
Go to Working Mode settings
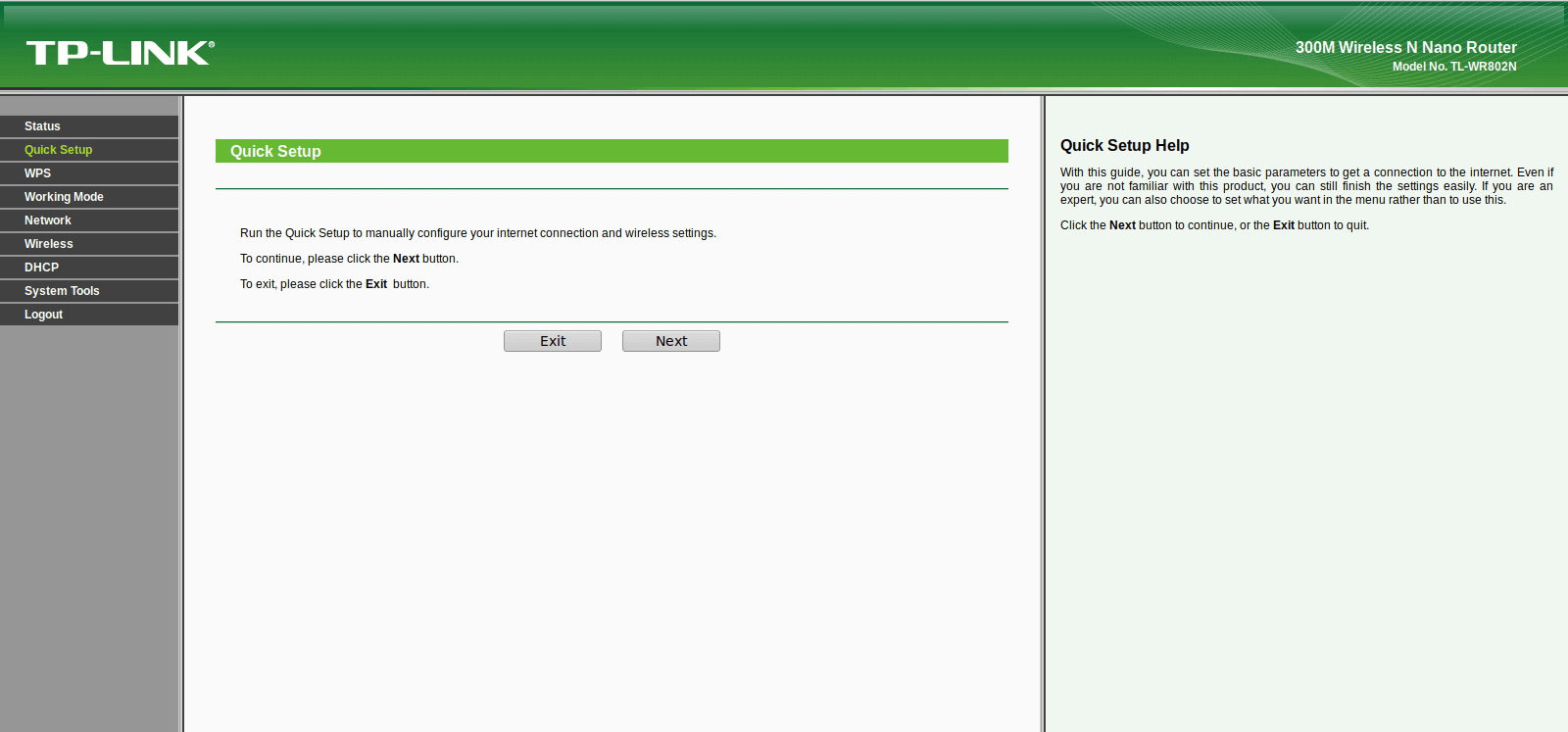(89, 197)
